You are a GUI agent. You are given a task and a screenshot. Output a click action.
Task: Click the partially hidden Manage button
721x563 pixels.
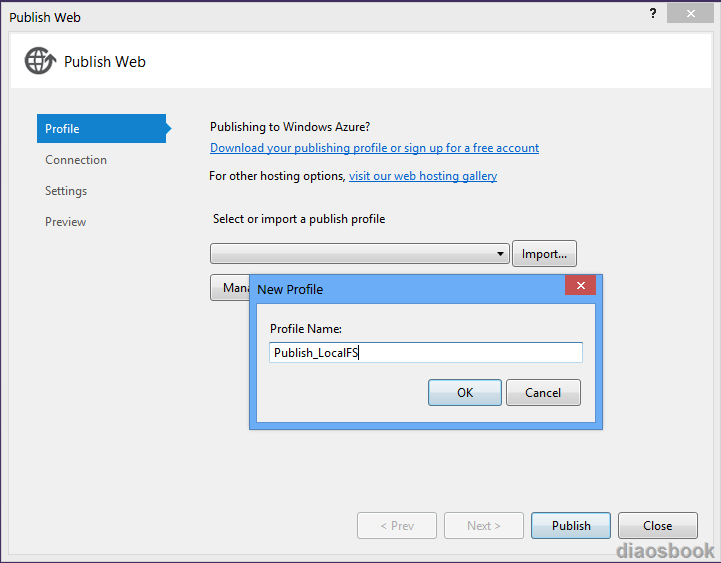[x=230, y=288]
